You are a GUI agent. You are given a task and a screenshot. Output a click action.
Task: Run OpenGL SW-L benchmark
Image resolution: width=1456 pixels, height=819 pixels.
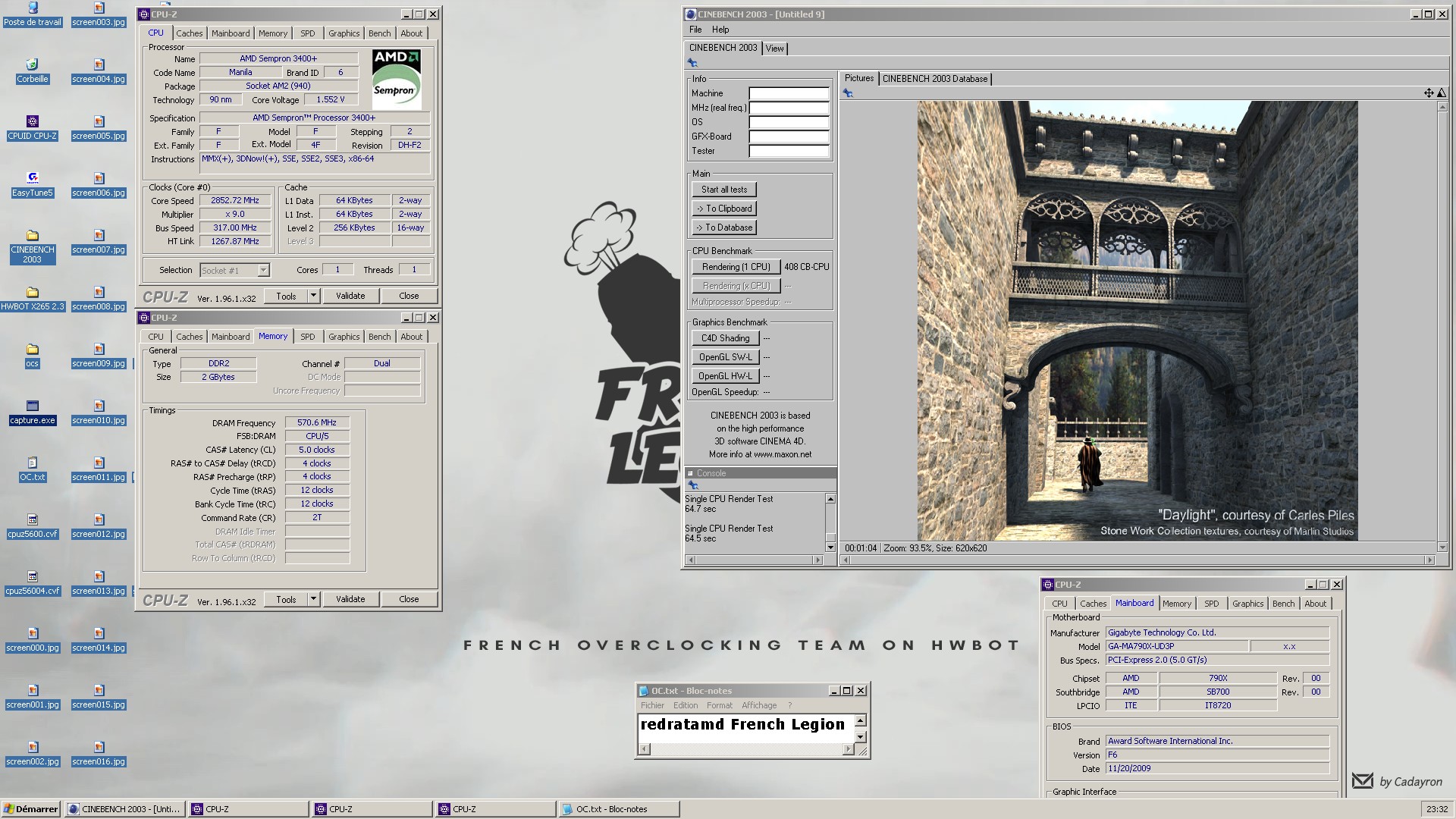click(x=724, y=357)
